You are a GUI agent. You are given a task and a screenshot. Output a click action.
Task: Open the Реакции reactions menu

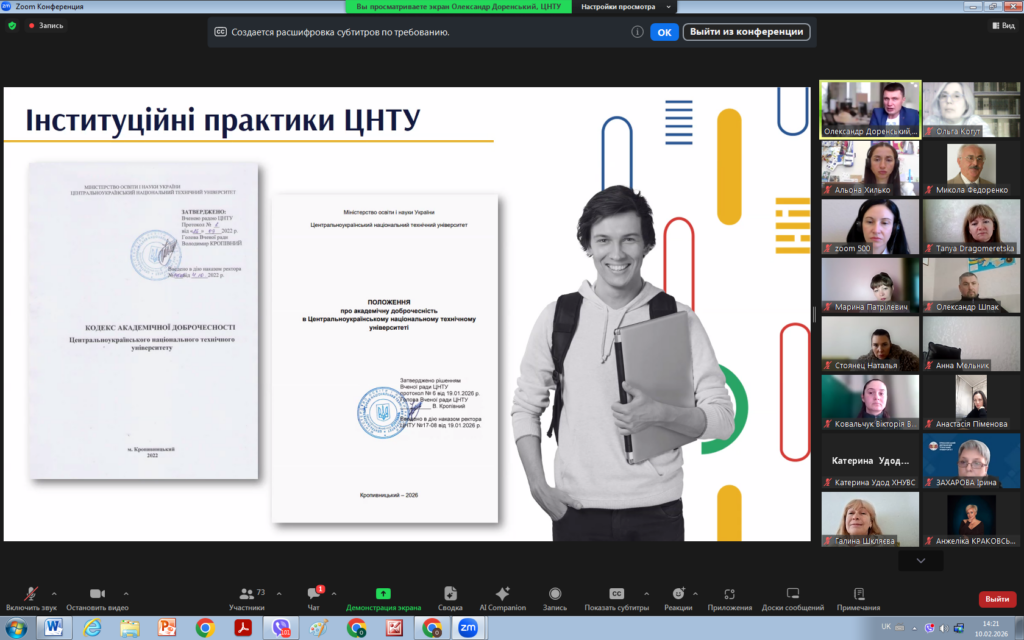pyautogui.click(x=678, y=594)
